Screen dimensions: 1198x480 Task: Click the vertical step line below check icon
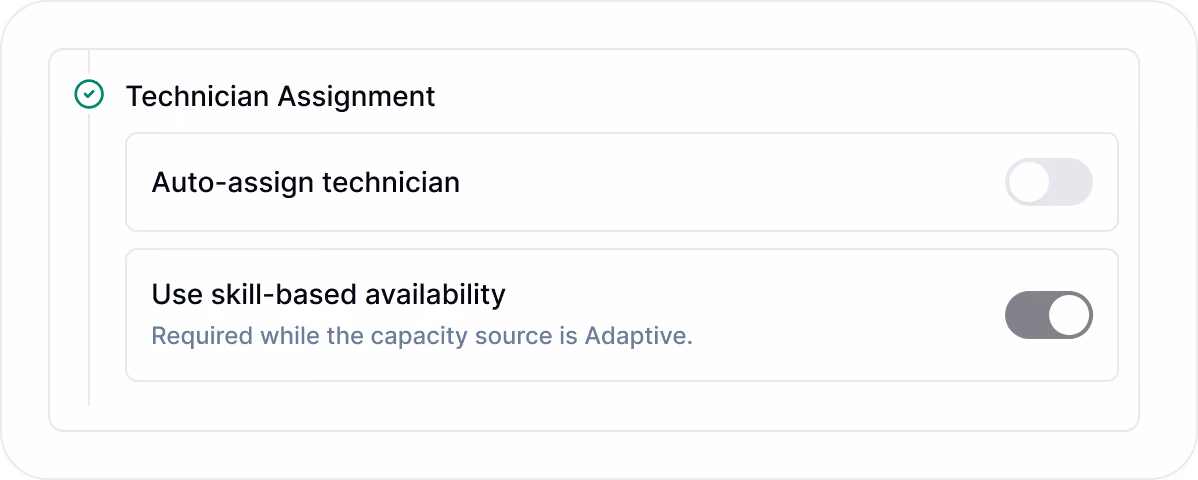pos(89,260)
